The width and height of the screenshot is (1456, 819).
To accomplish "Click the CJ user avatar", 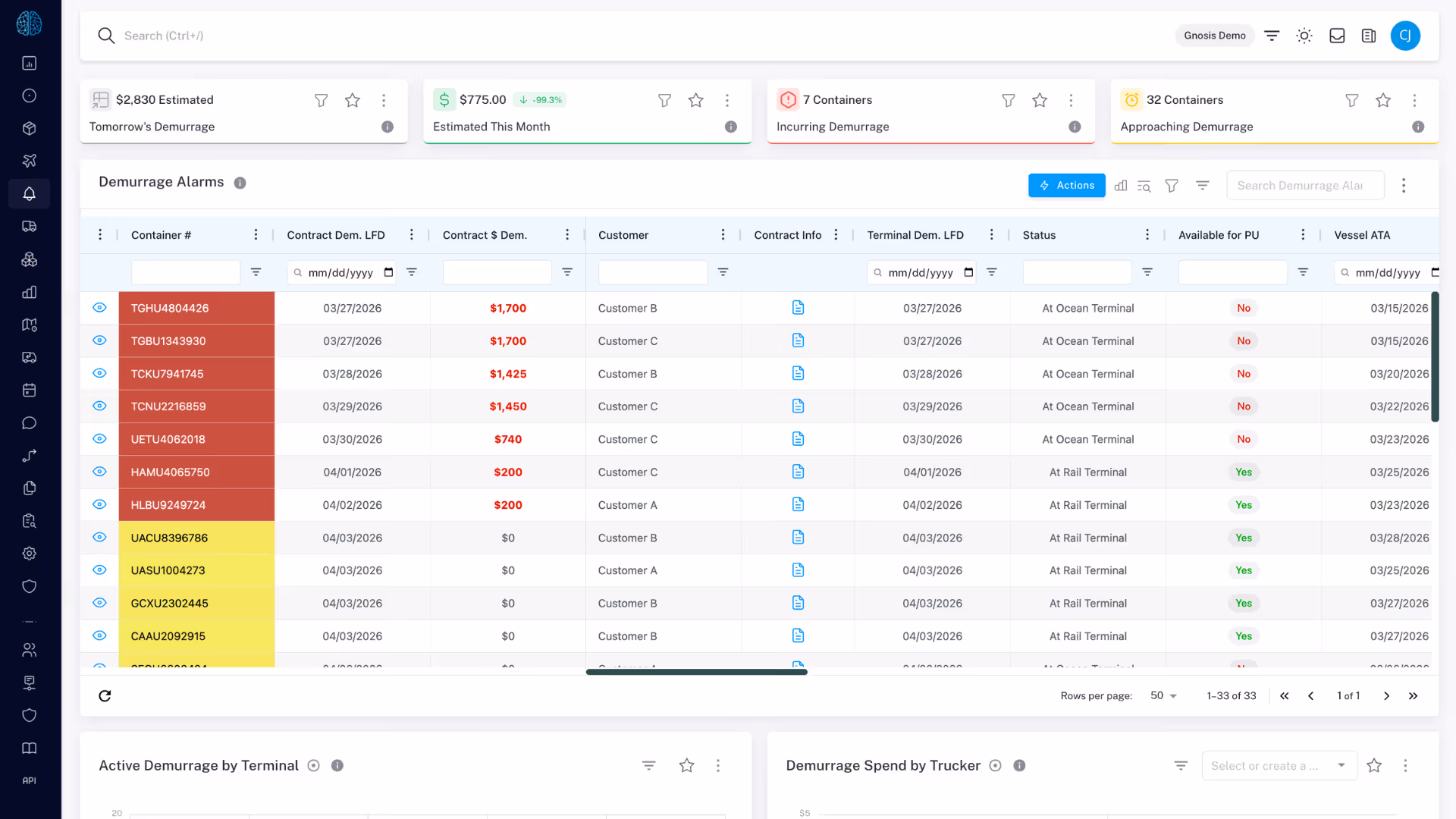I will [1405, 36].
